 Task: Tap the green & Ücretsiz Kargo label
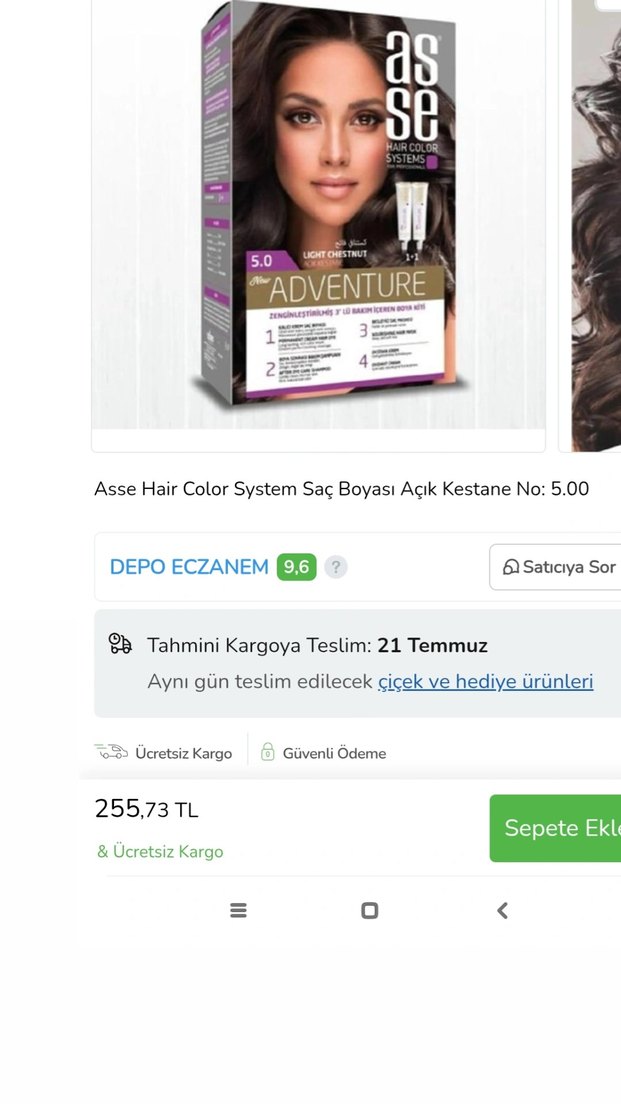[x=160, y=851]
